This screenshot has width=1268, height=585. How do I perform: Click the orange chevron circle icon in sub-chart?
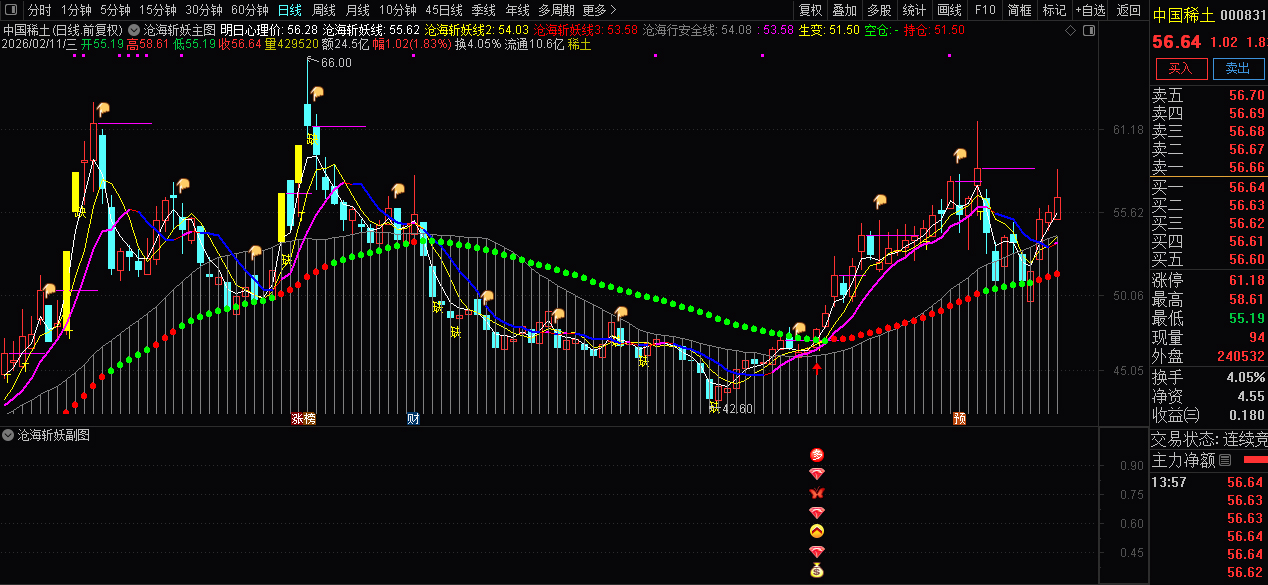817,531
